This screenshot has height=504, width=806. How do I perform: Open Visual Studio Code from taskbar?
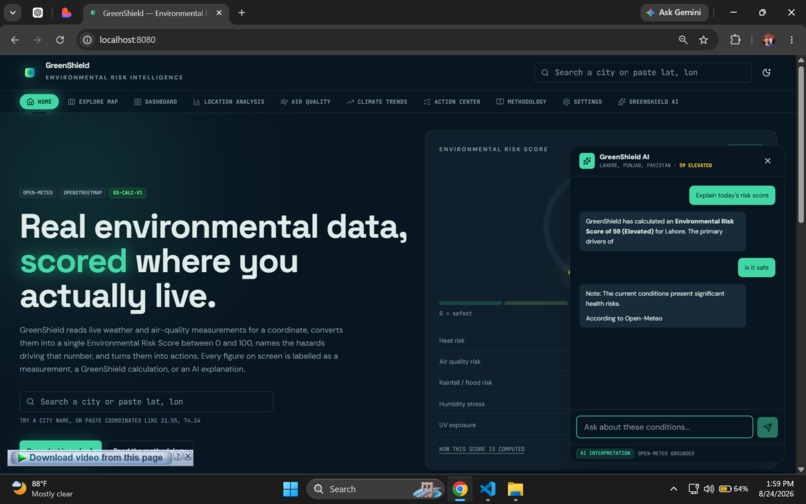tap(488, 489)
